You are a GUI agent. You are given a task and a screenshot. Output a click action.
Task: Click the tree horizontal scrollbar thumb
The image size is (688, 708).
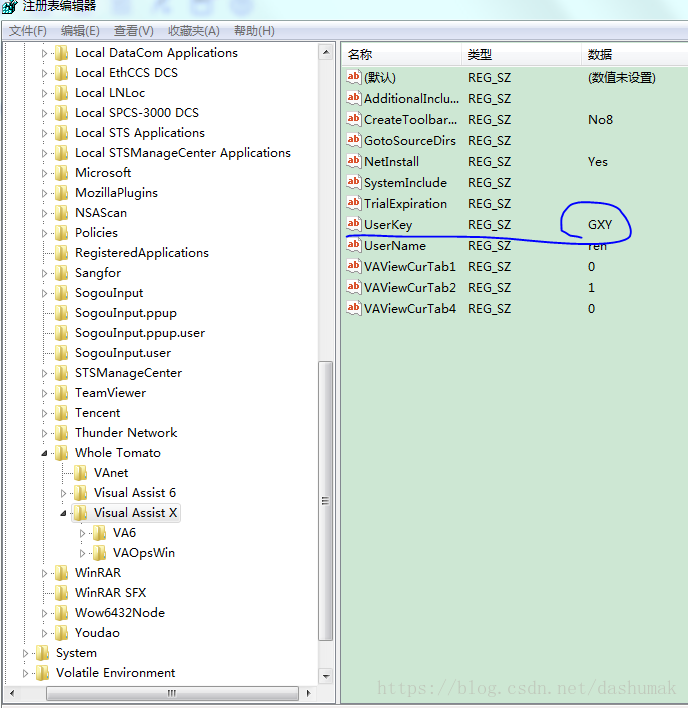pos(172,693)
